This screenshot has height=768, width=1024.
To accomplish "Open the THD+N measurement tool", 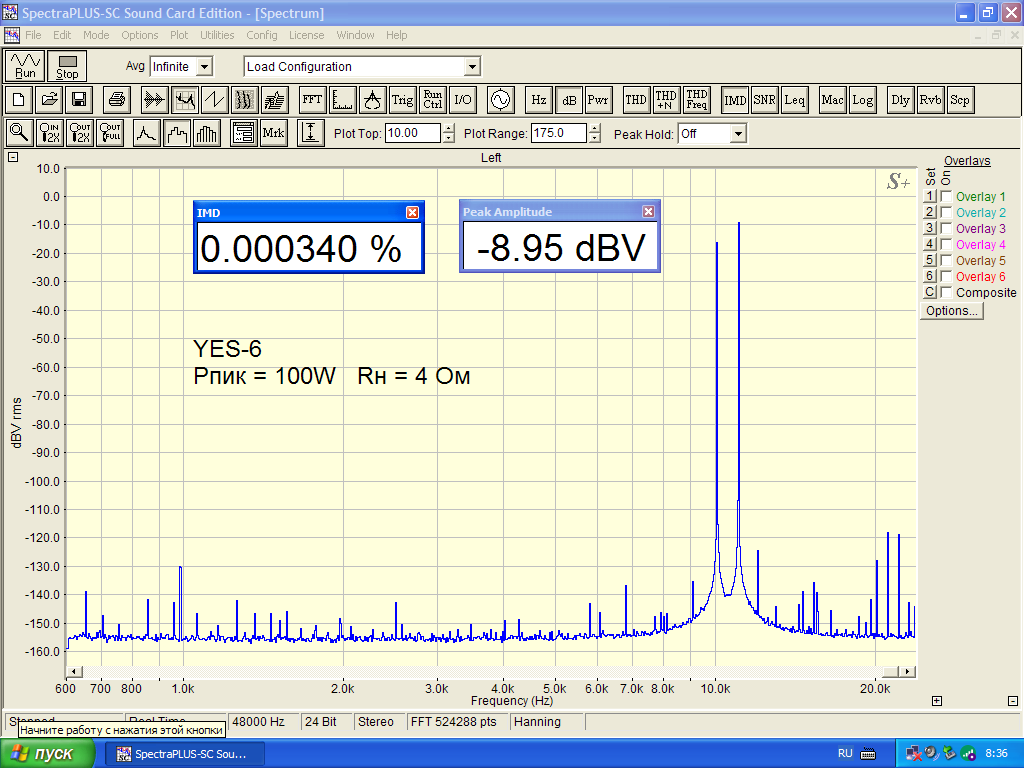I will [x=666, y=100].
